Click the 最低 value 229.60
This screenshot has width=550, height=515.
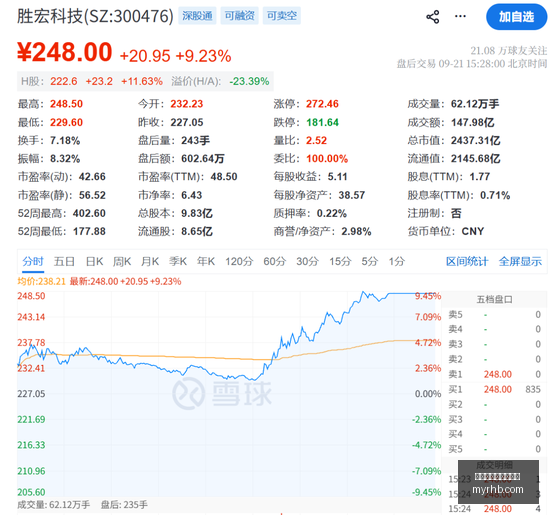pos(66,122)
